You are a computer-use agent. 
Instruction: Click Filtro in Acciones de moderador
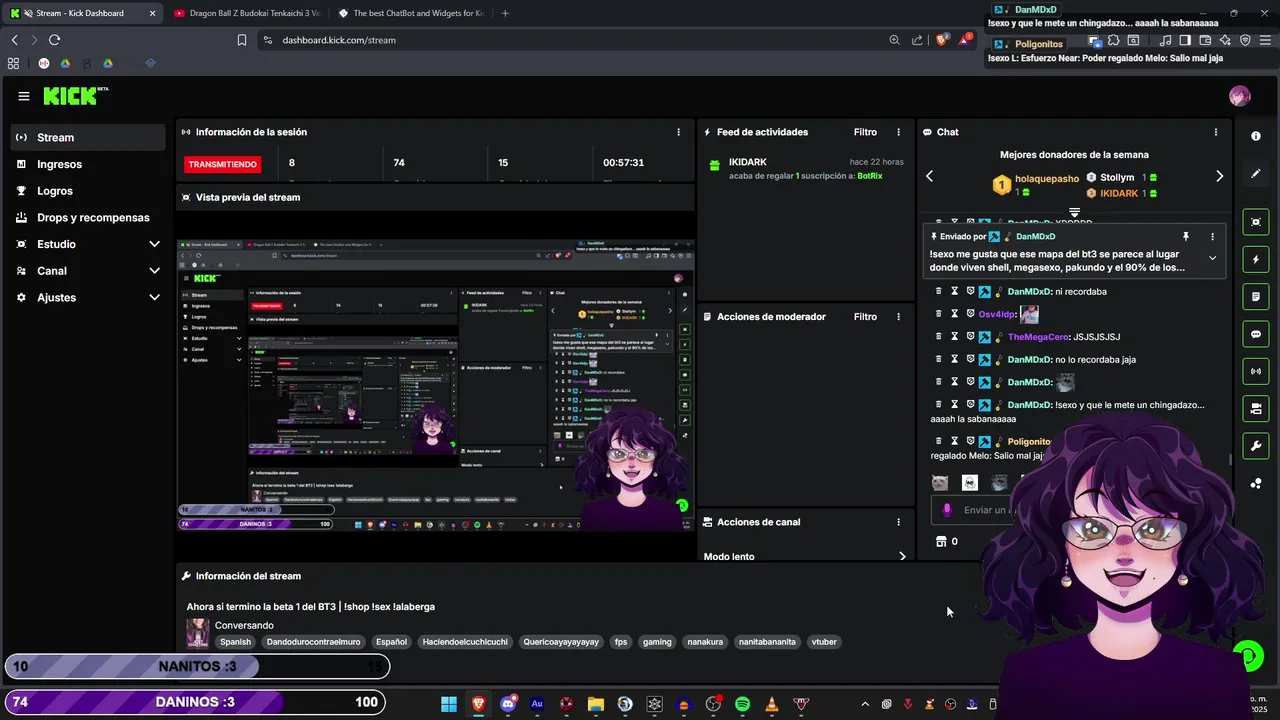865,317
